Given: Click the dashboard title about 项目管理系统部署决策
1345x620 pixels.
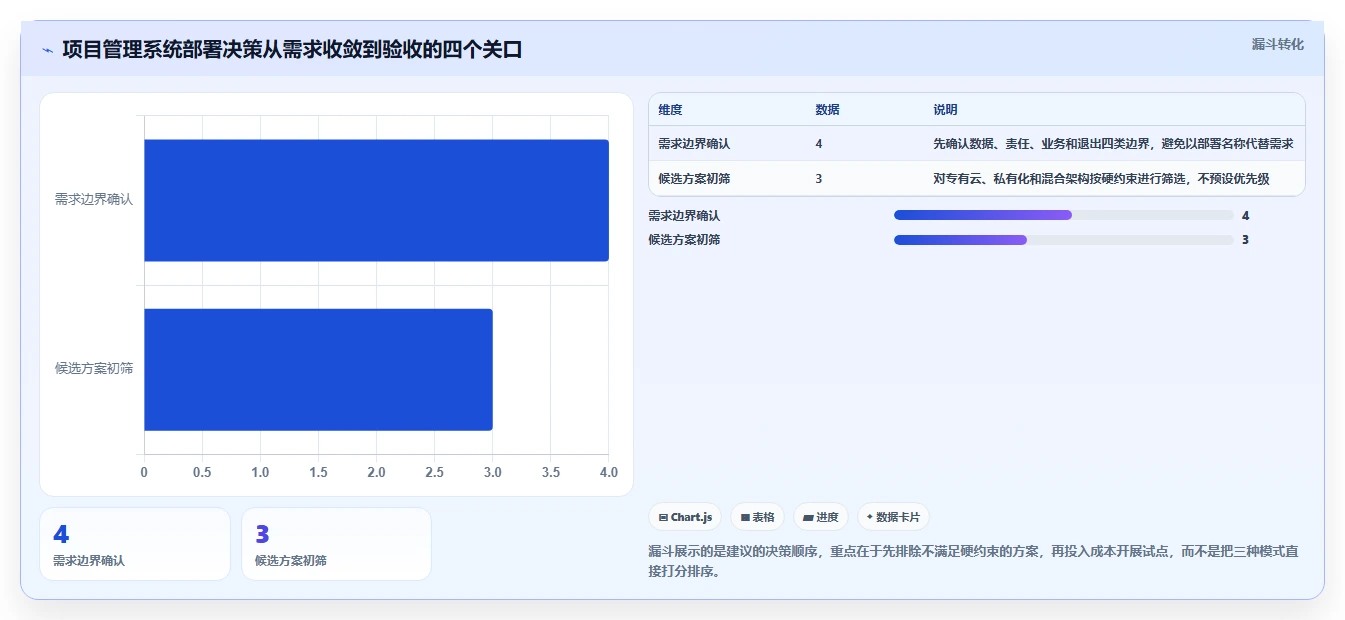Looking at the screenshot, I should click(292, 50).
